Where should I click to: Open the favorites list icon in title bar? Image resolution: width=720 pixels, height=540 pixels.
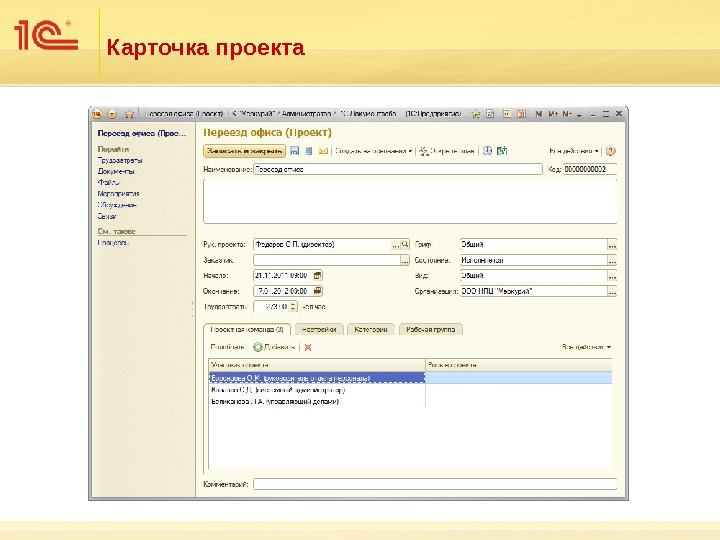[x=476, y=114]
